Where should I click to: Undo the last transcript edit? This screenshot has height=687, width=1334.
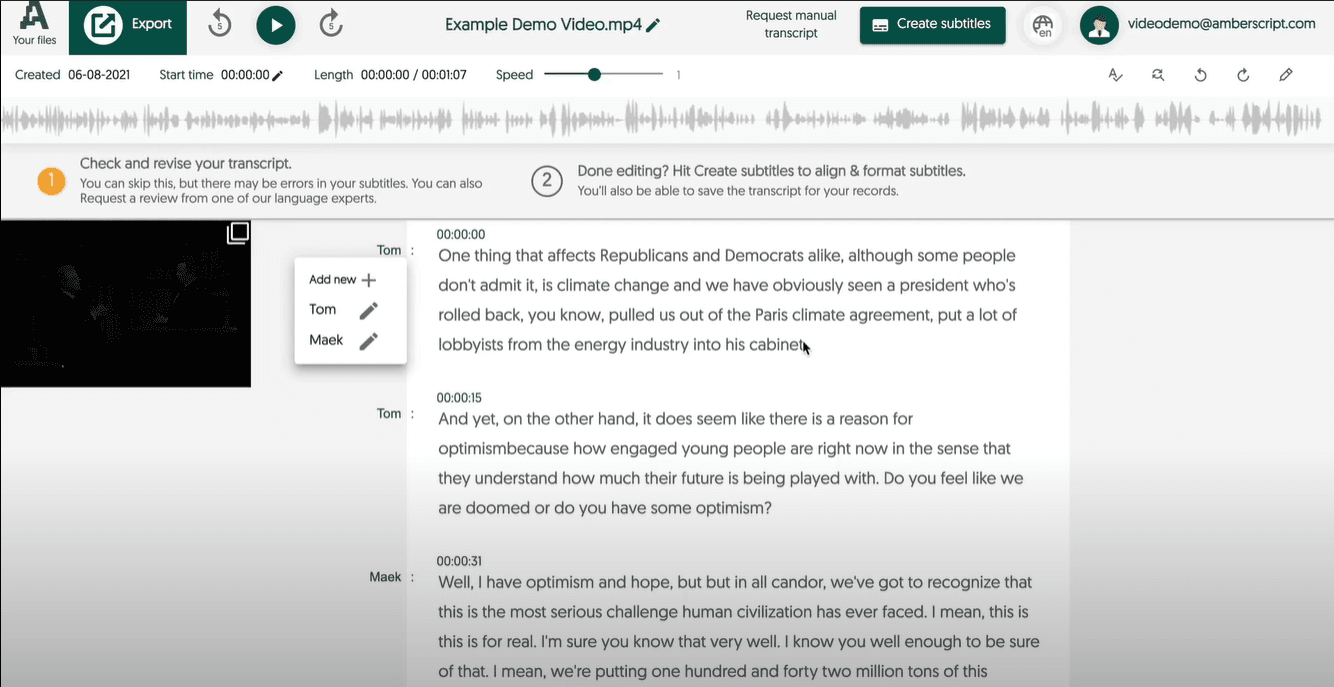[1201, 75]
